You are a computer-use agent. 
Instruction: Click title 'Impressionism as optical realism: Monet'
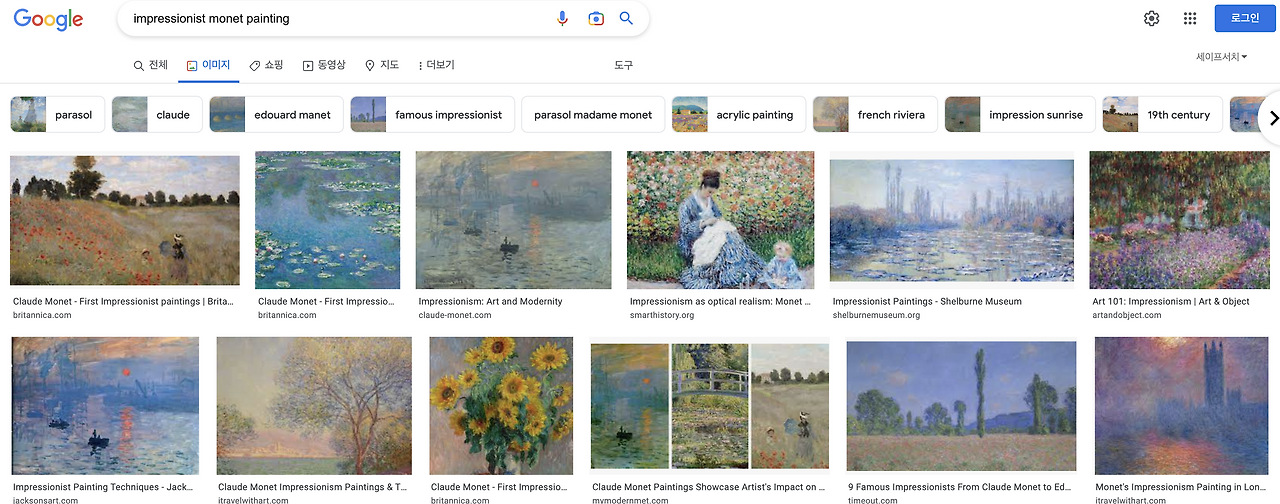(x=720, y=301)
